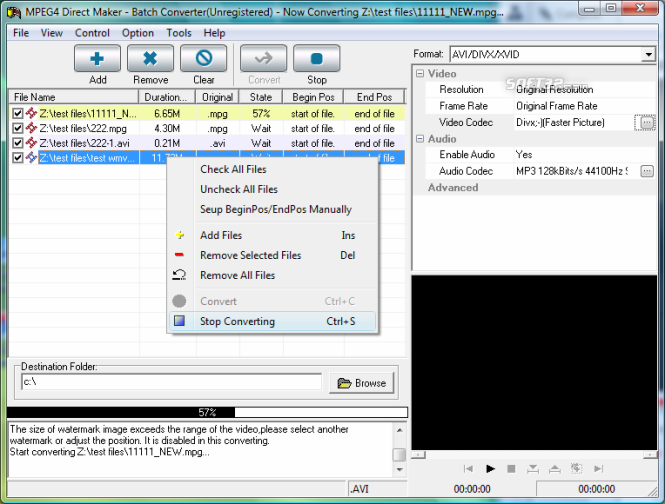The width and height of the screenshot is (665, 504).
Task: Choose Seup BeginPos/EndPos Manually
Action: [272, 209]
